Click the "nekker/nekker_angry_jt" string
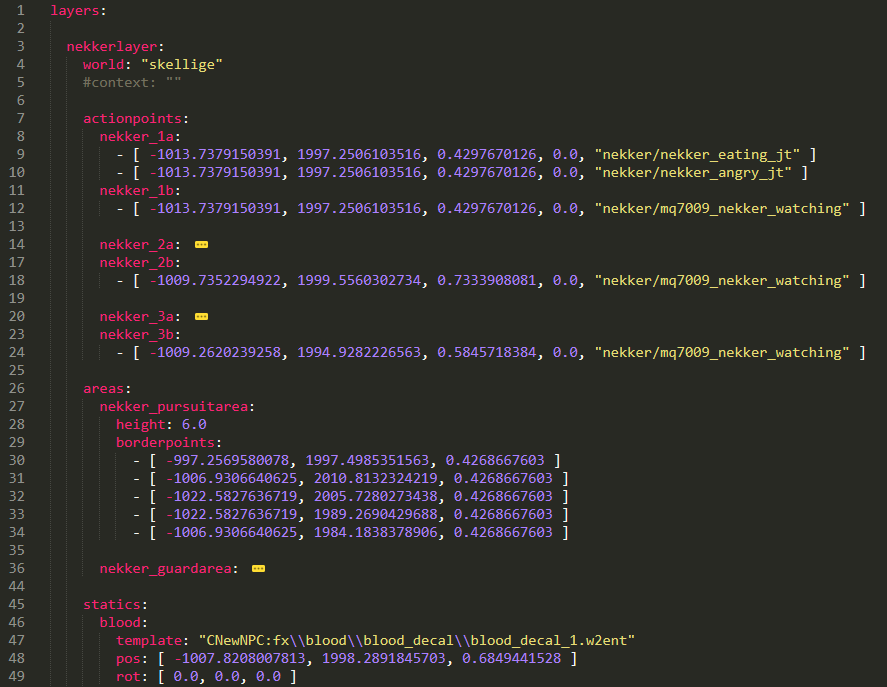Screen dimensions: 887x687 [691, 173]
